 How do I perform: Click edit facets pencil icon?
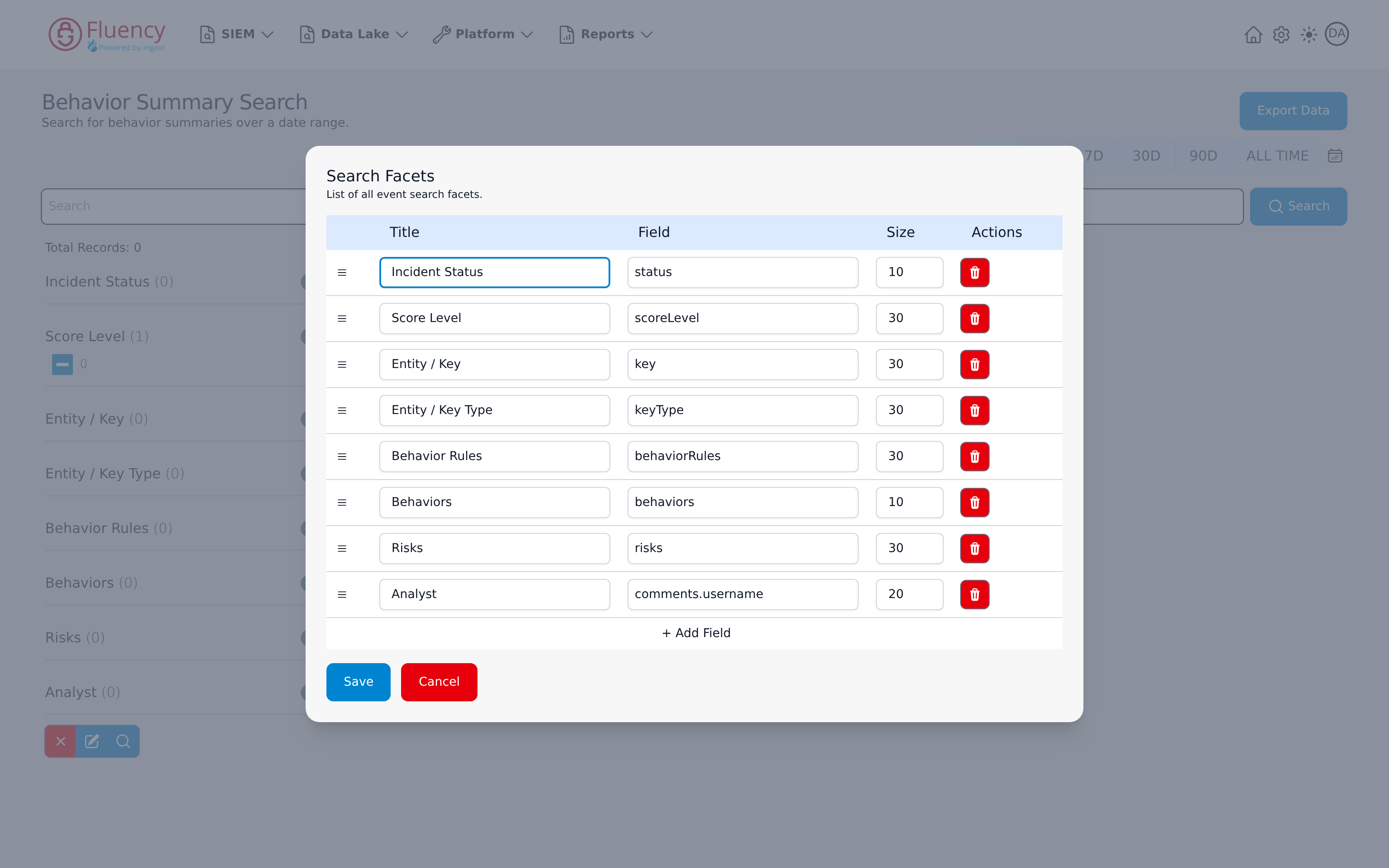tap(92, 741)
